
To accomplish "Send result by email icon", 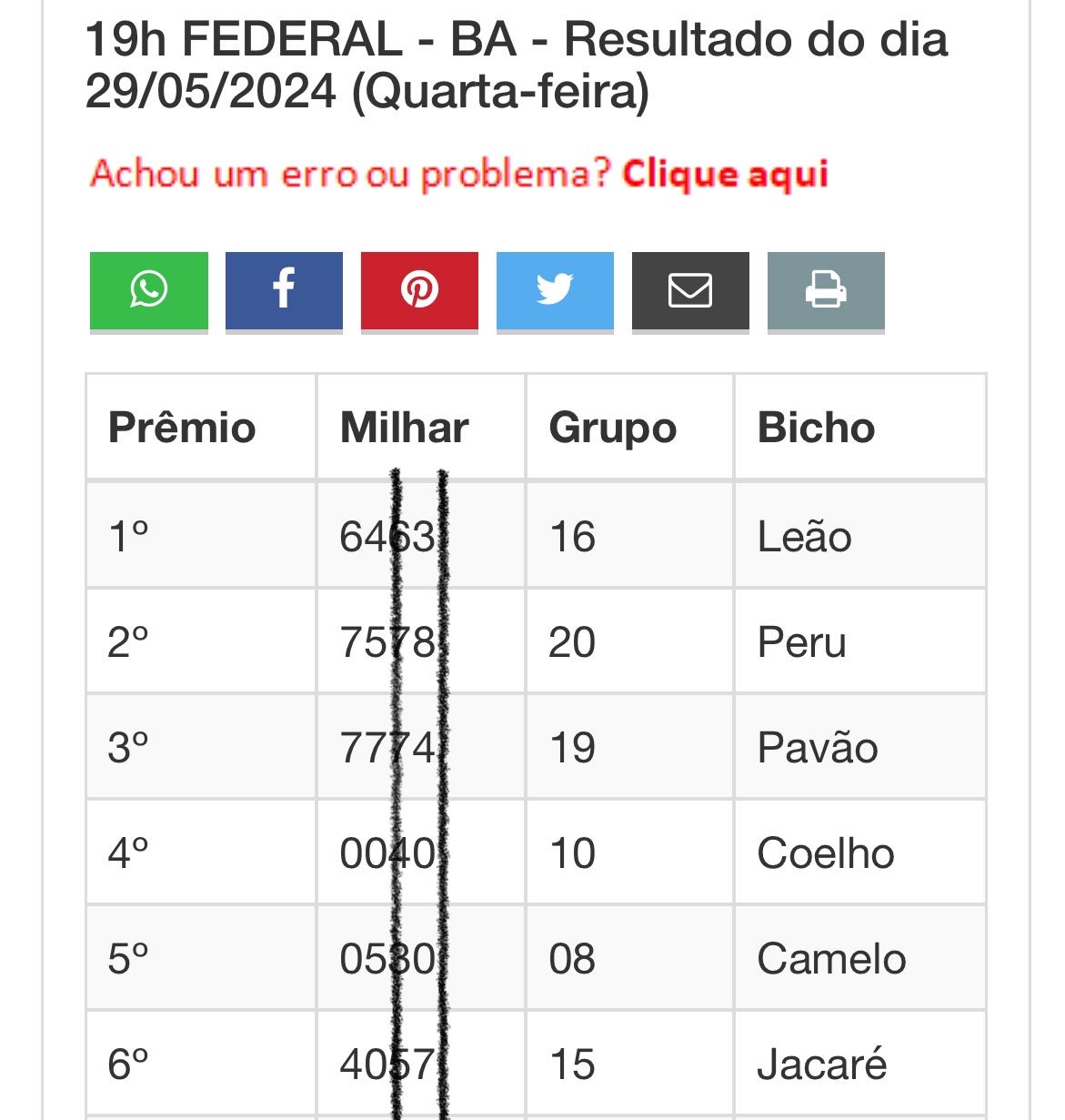I will point(690,290).
